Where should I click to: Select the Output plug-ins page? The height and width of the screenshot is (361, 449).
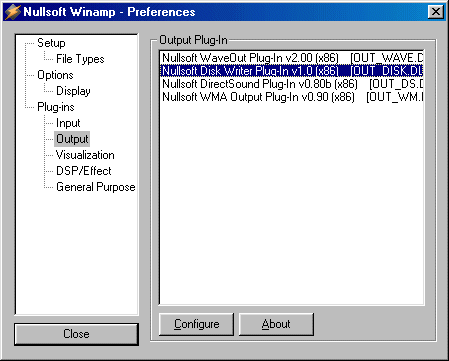(72, 139)
